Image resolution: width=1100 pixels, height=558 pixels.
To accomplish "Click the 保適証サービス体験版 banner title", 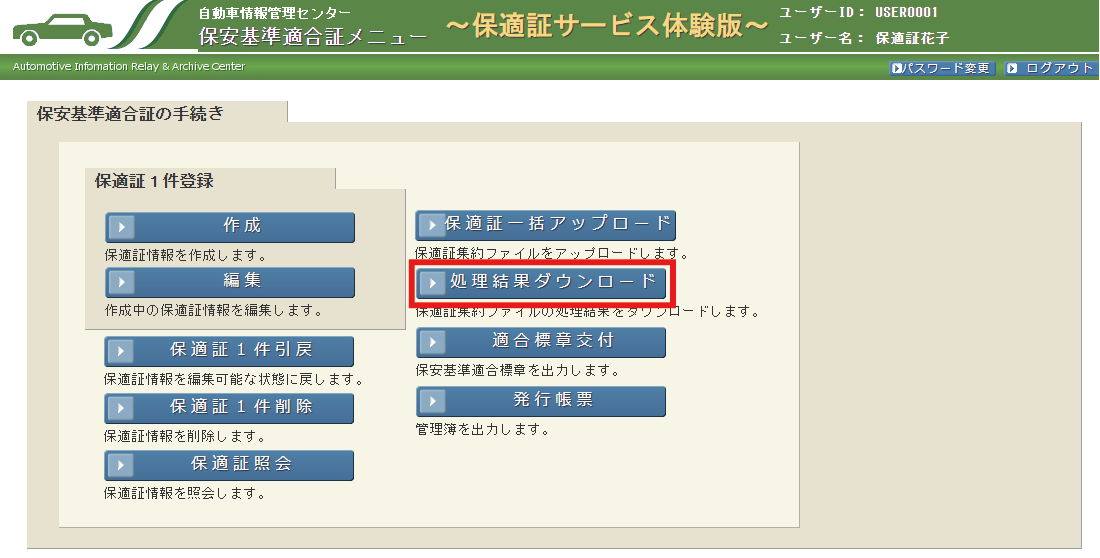I will point(607,27).
